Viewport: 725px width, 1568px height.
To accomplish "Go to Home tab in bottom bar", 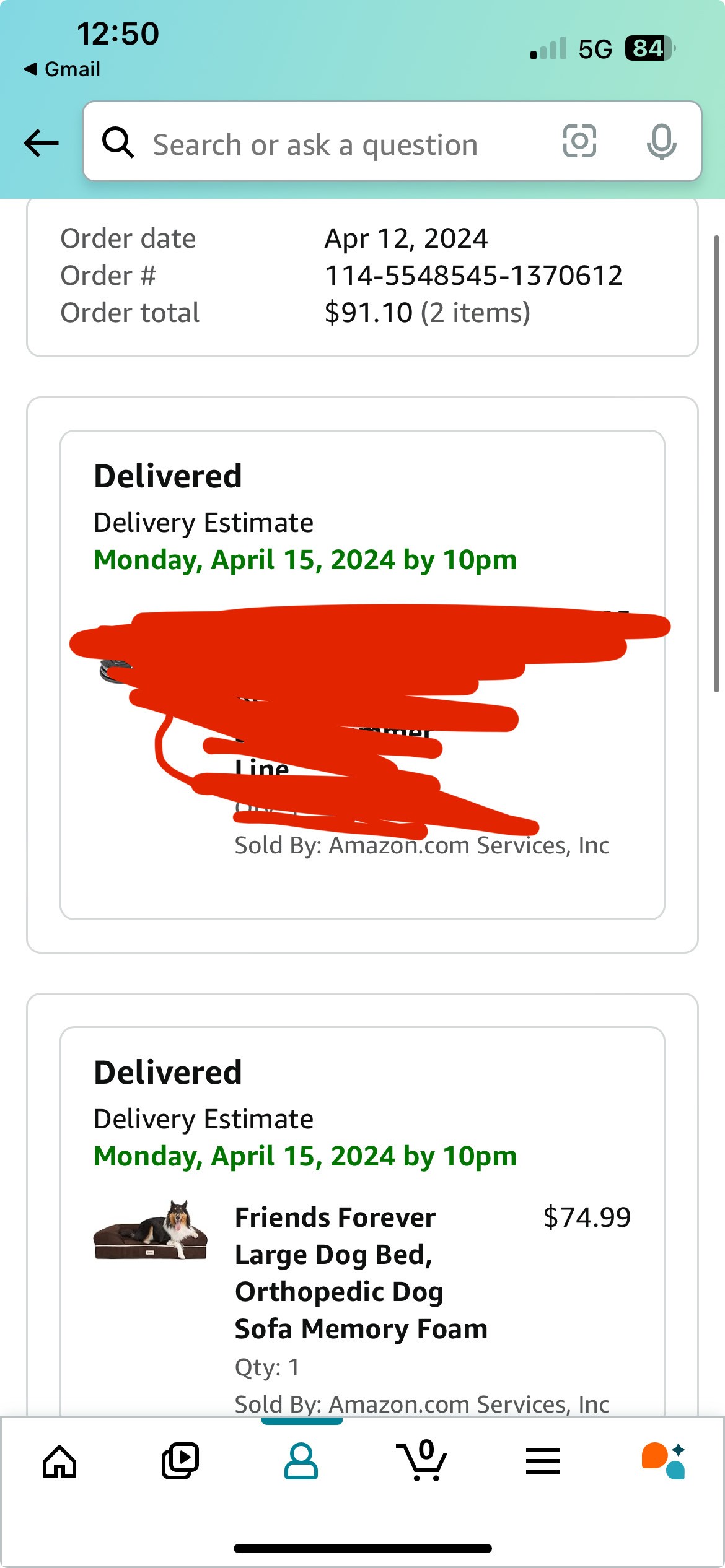I will click(59, 1461).
